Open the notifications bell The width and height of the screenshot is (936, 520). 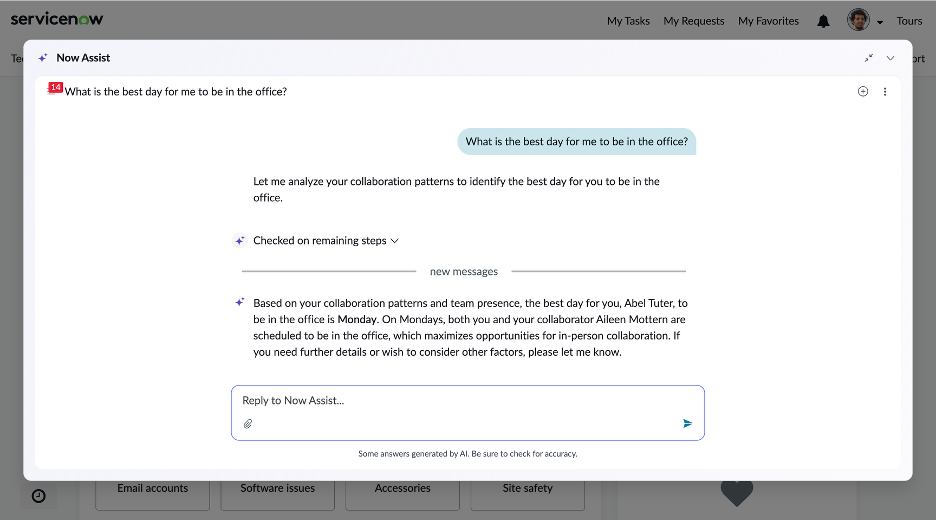click(x=823, y=21)
